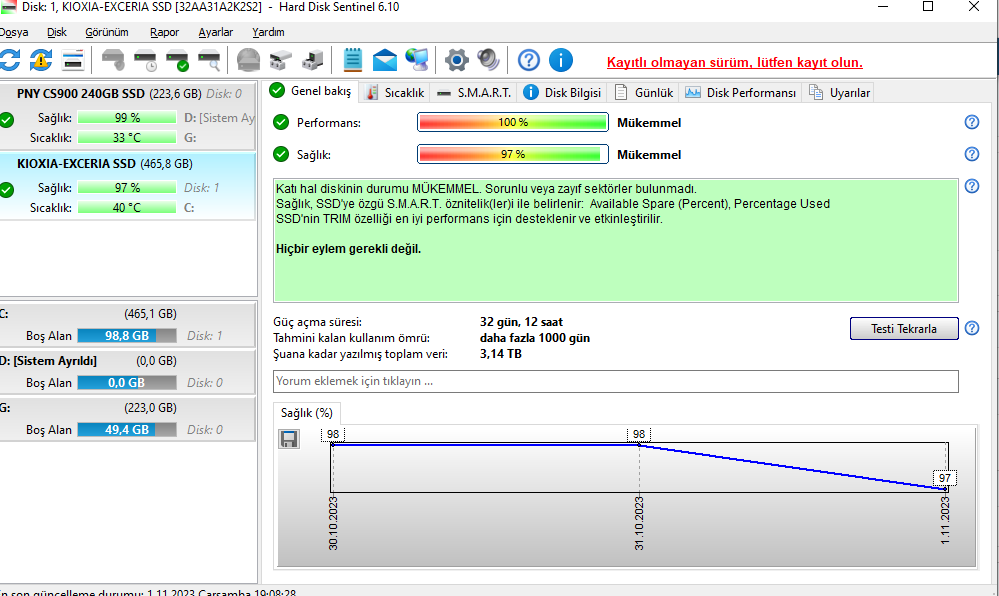Click green check icon next to Performans label

pyautogui.click(x=281, y=122)
